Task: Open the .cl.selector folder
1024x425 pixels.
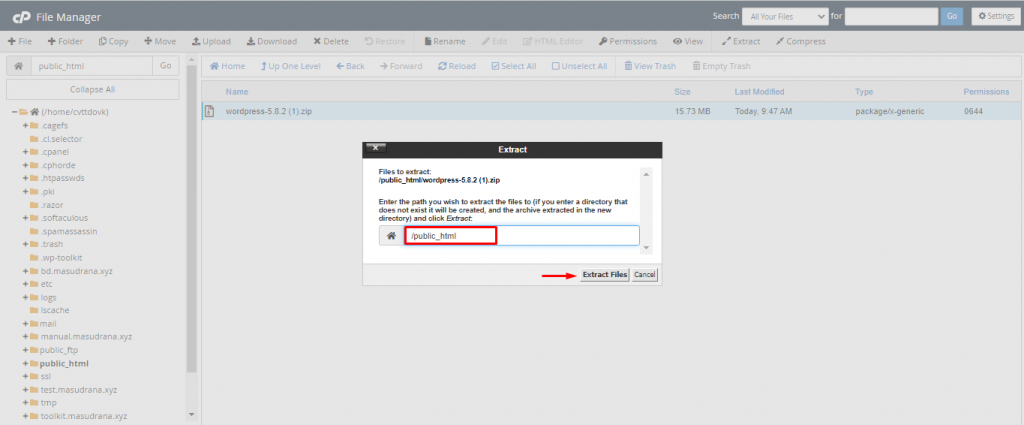Action: pyautogui.click(x=61, y=139)
